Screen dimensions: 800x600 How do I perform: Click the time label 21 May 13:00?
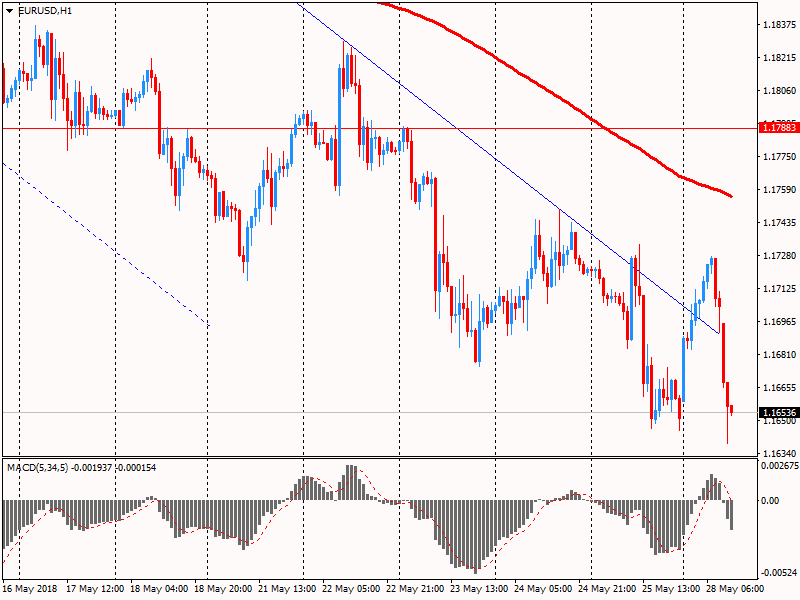click(287, 589)
